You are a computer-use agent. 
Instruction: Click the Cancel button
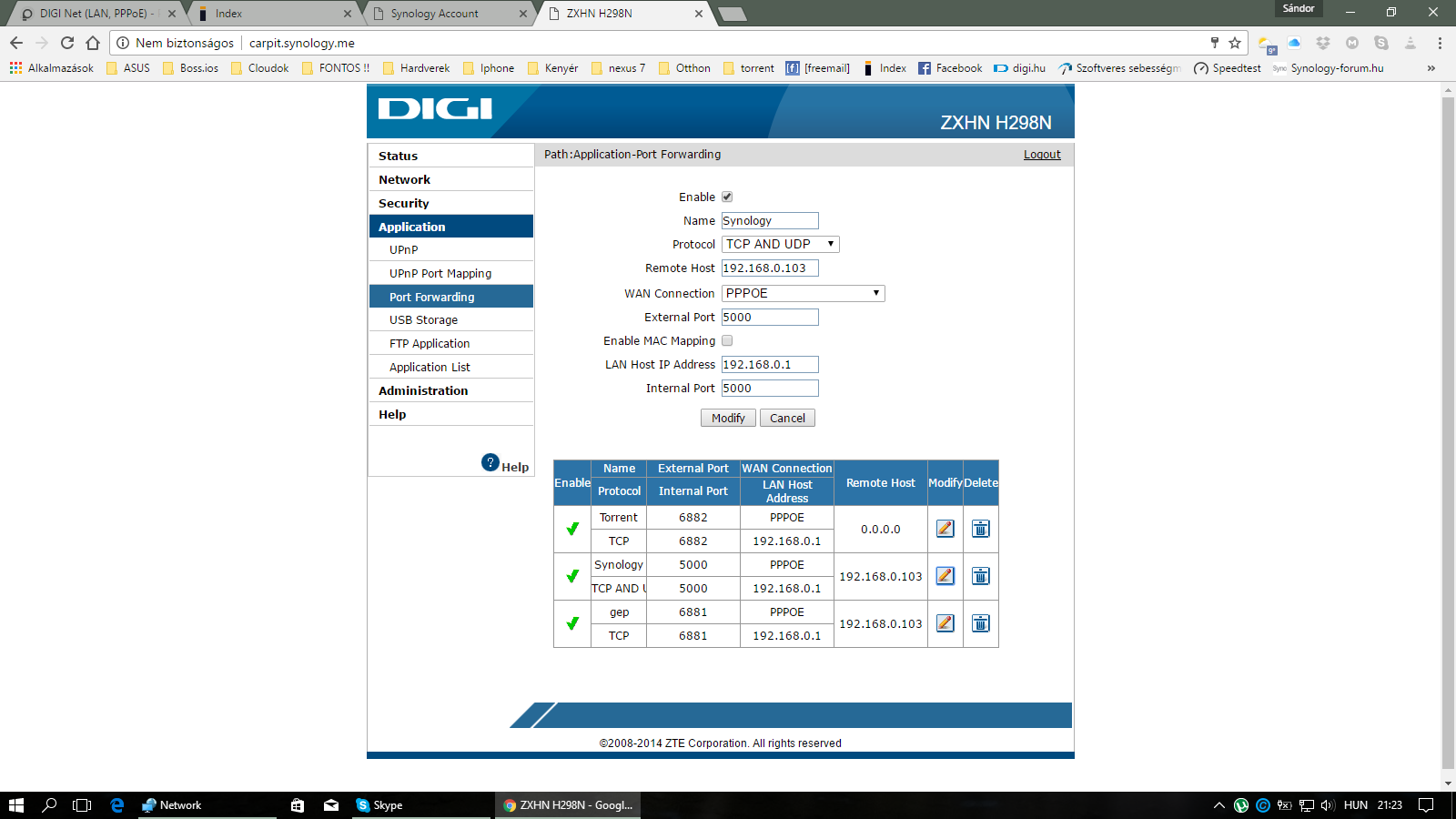787,418
